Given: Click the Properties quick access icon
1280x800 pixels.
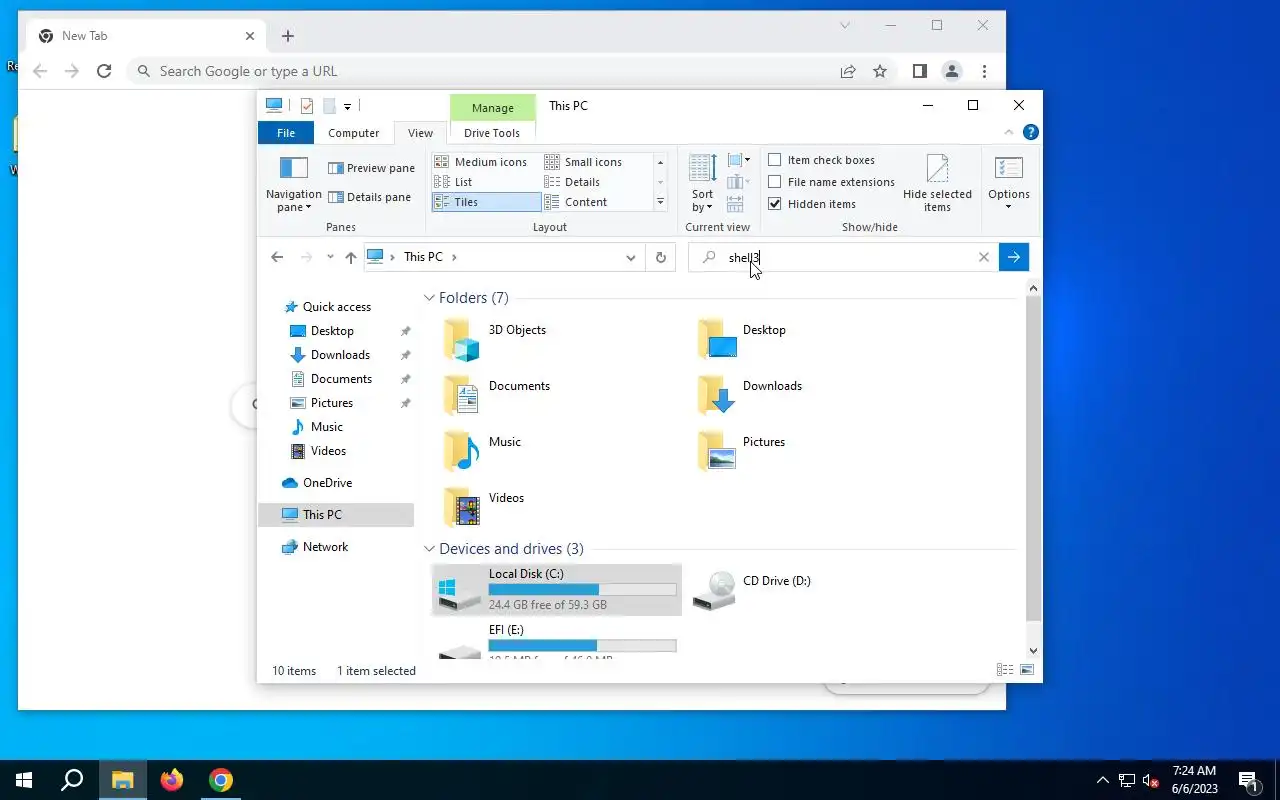Looking at the screenshot, I should coord(307,106).
